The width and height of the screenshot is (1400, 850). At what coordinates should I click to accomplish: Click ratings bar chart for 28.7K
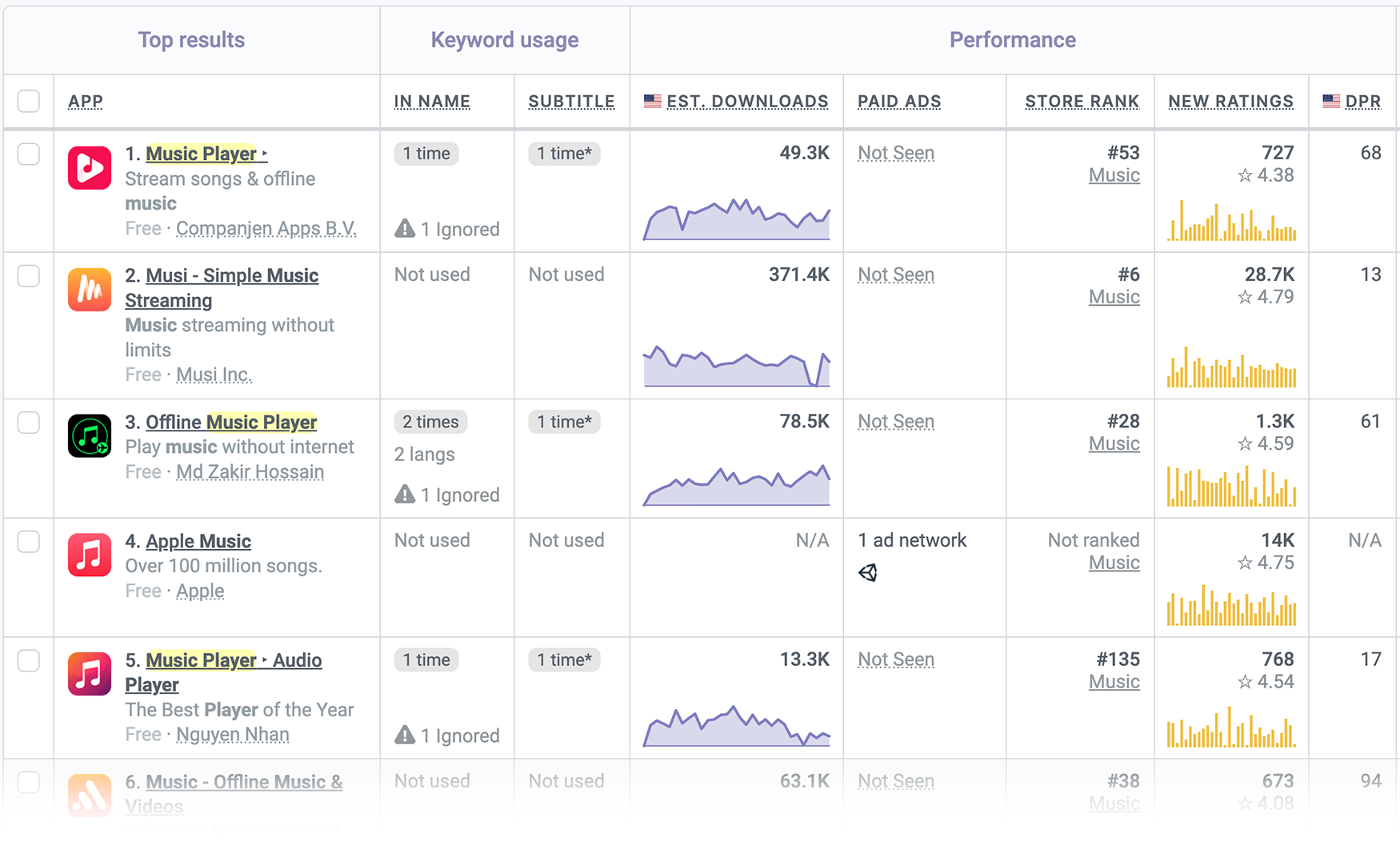pyautogui.click(x=1231, y=367)
